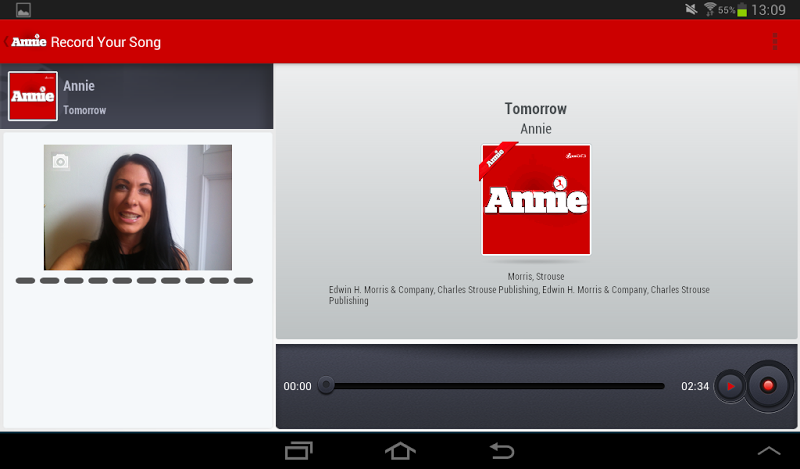
Task: Click 'Annie' subtitle under Tomorrow heading
Action: pyautogui.click(x=536, y=129)
